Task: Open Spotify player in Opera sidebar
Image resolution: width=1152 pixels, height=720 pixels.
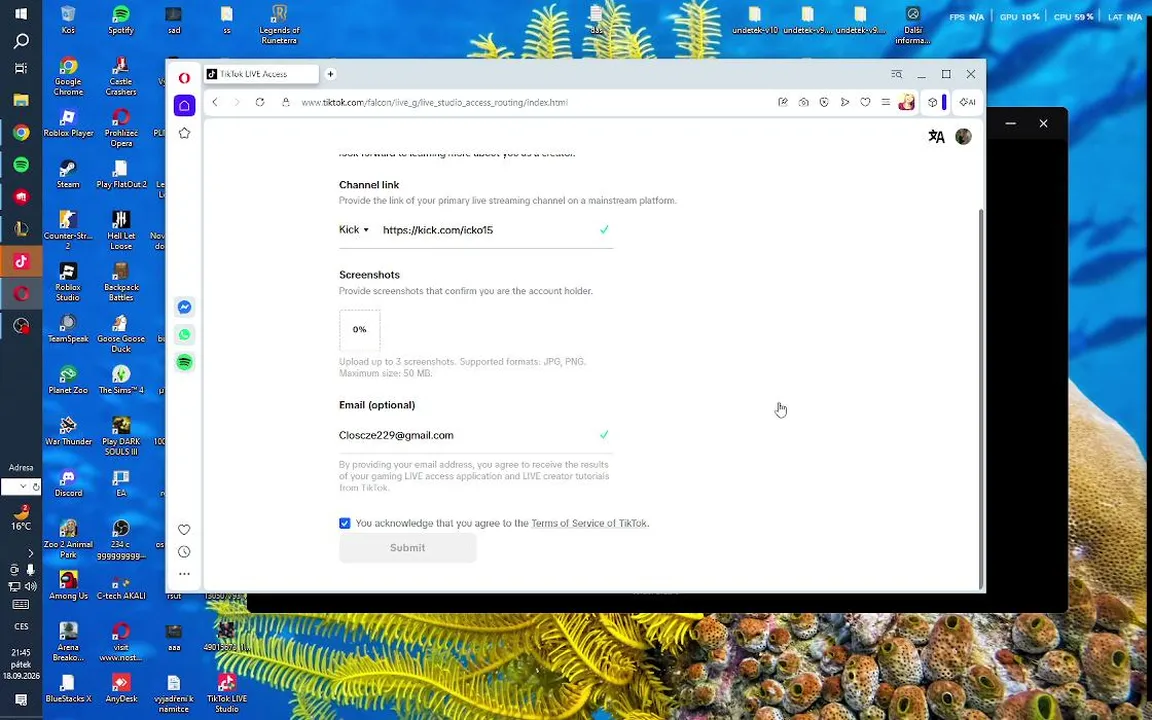Action: coord(184,362)
